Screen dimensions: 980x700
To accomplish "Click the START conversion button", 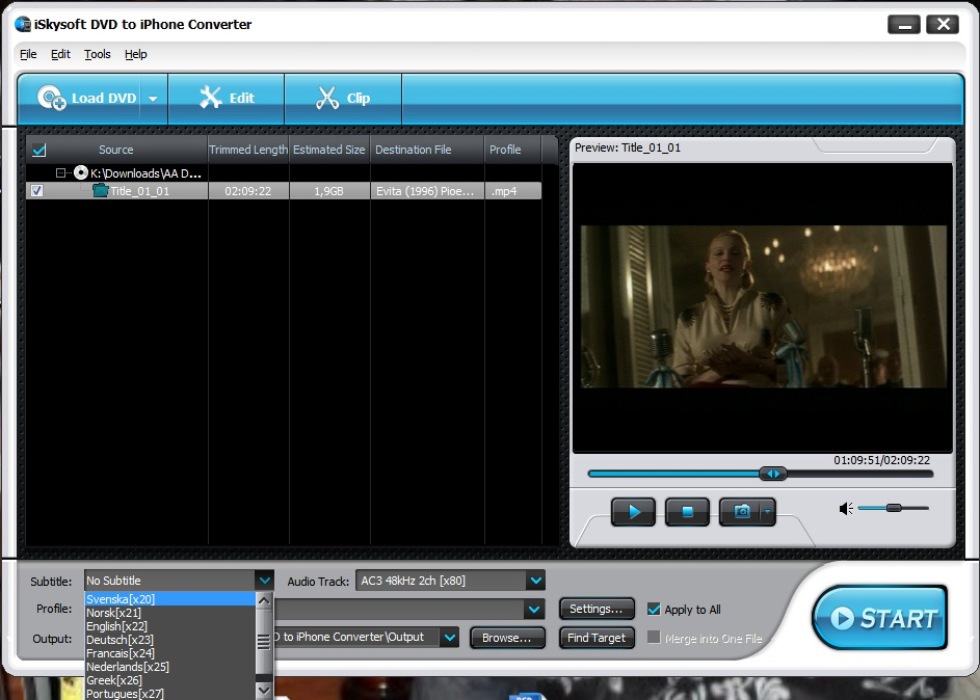I will 879,618.
